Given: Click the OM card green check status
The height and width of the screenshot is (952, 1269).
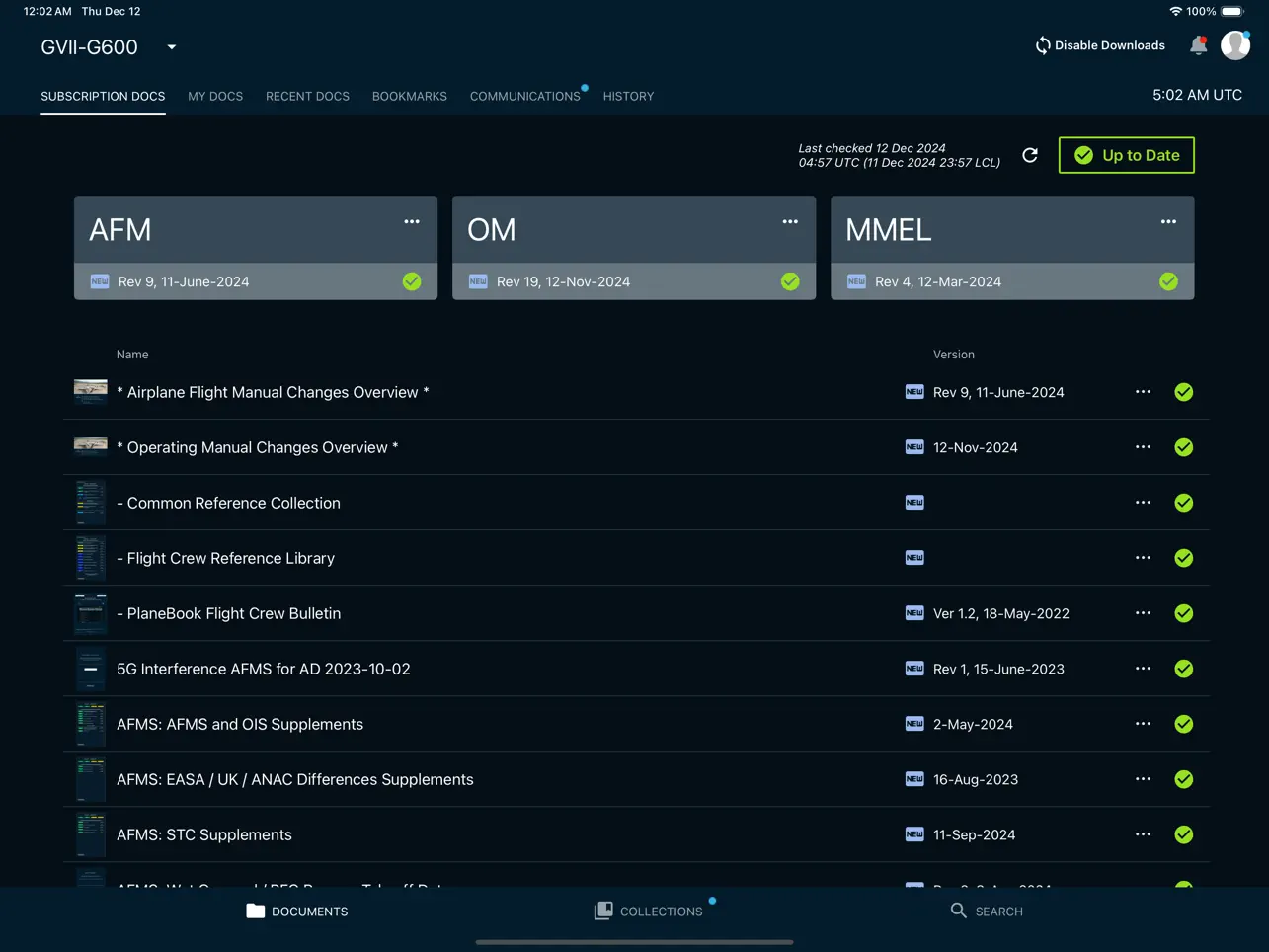Looking at the screenshot, I should [790, 281].
